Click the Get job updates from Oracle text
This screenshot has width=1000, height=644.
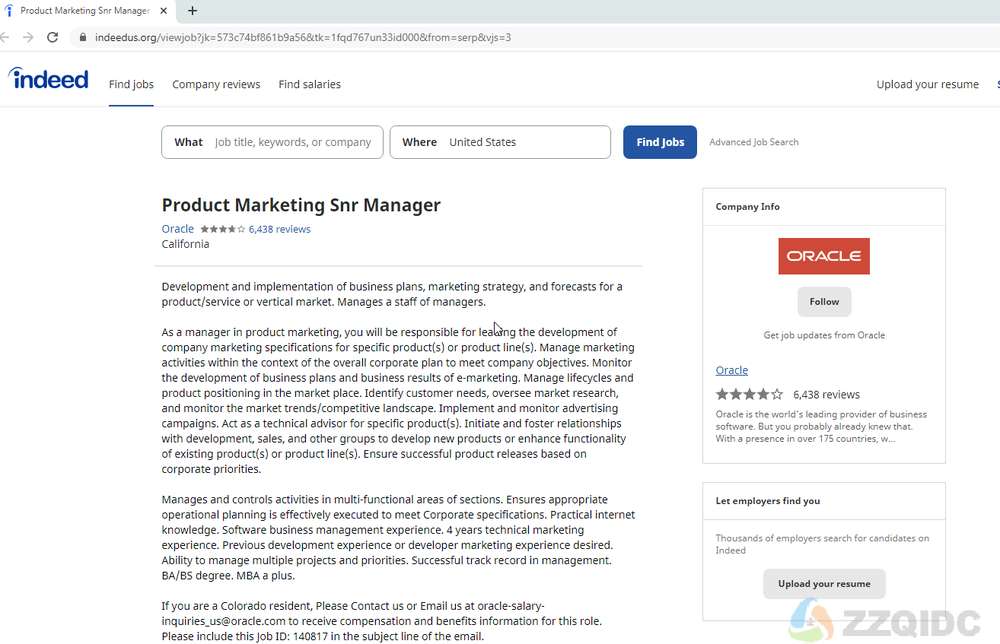click(824, 335)
